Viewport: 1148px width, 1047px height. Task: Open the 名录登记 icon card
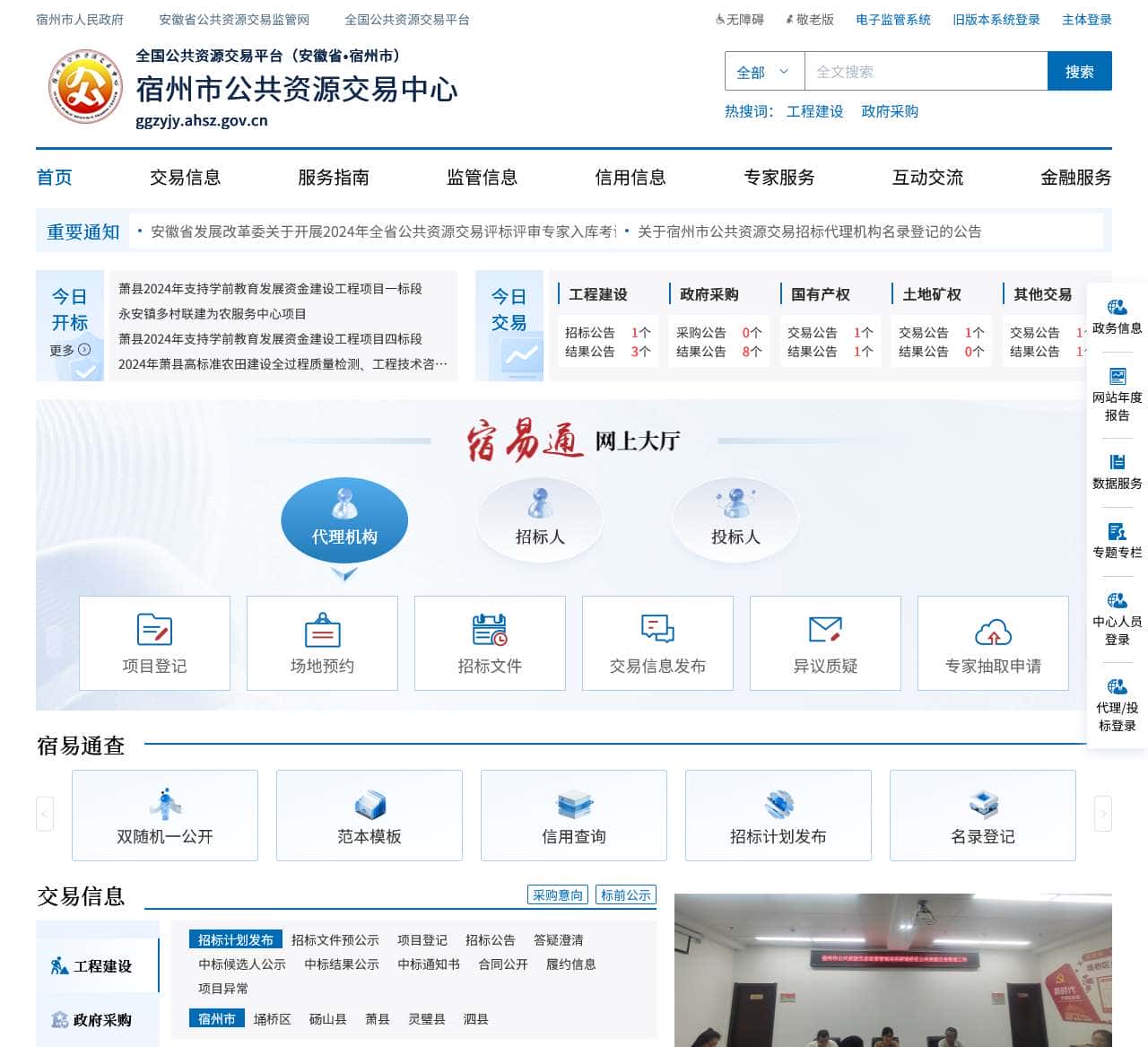tap(983, 816)
